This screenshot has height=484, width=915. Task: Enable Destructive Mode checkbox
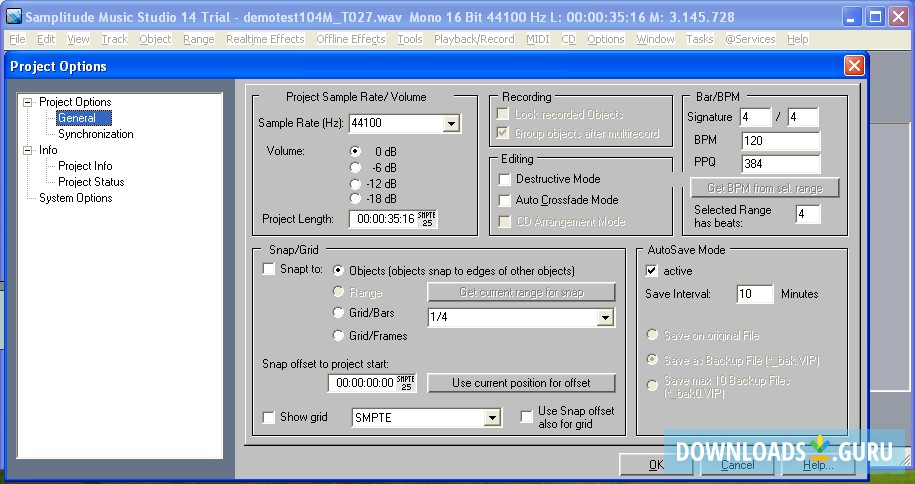[505, 179]
